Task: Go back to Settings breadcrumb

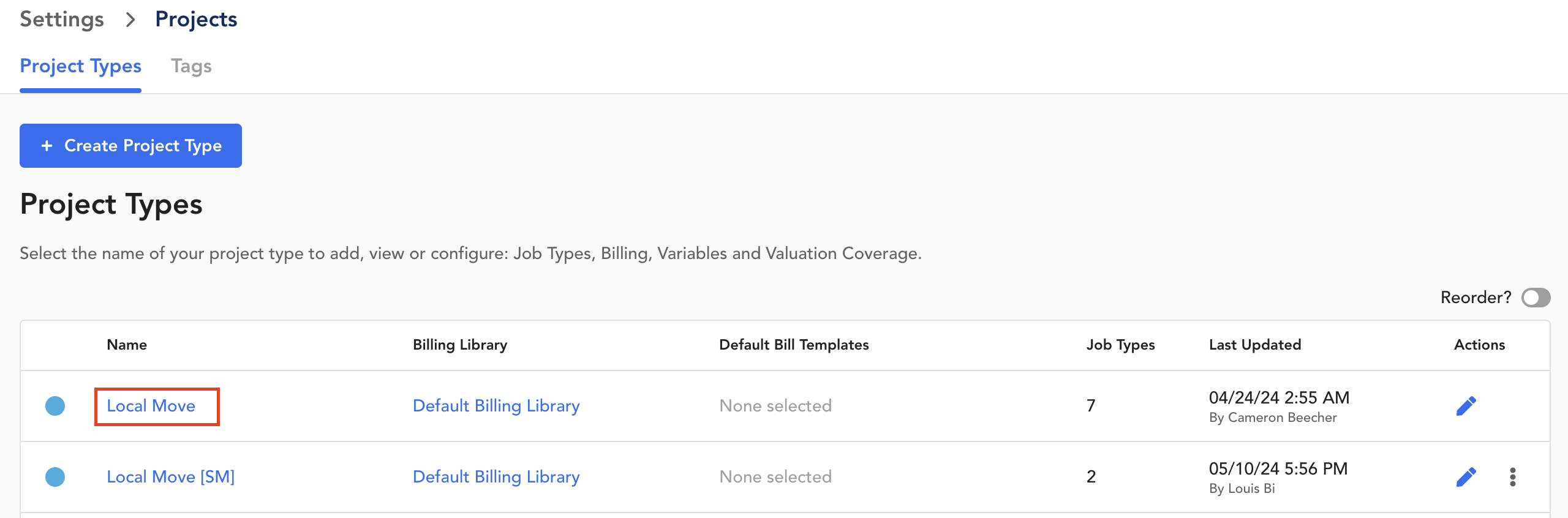Action: tap(62, 20)
